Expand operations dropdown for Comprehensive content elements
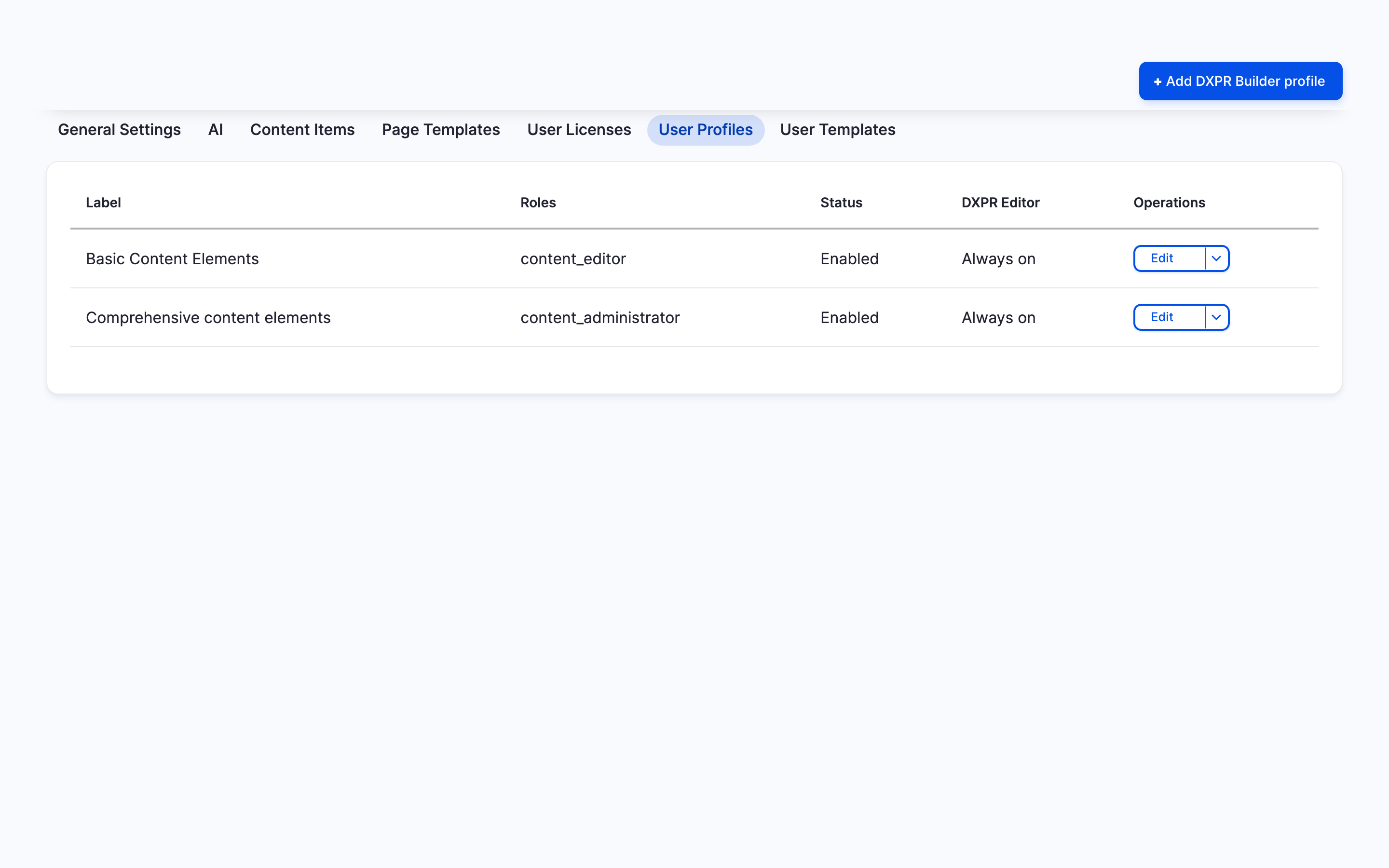 pos(1216,317)
